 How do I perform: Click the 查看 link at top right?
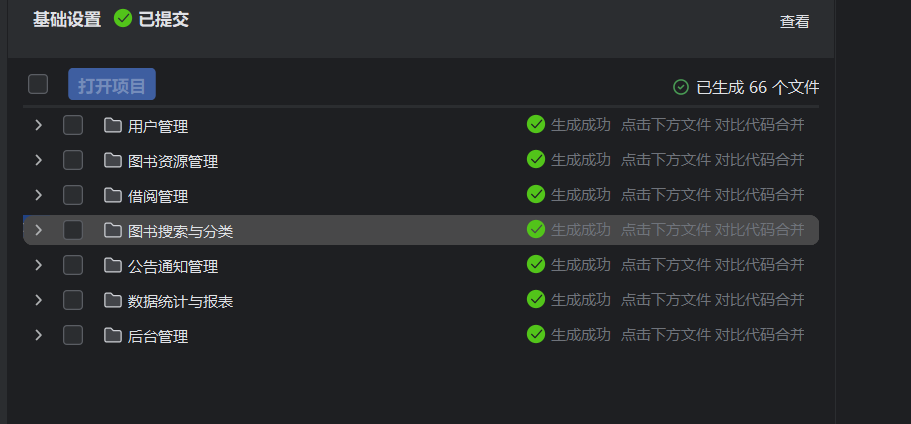pyautogui.click(x=794, y=21)
